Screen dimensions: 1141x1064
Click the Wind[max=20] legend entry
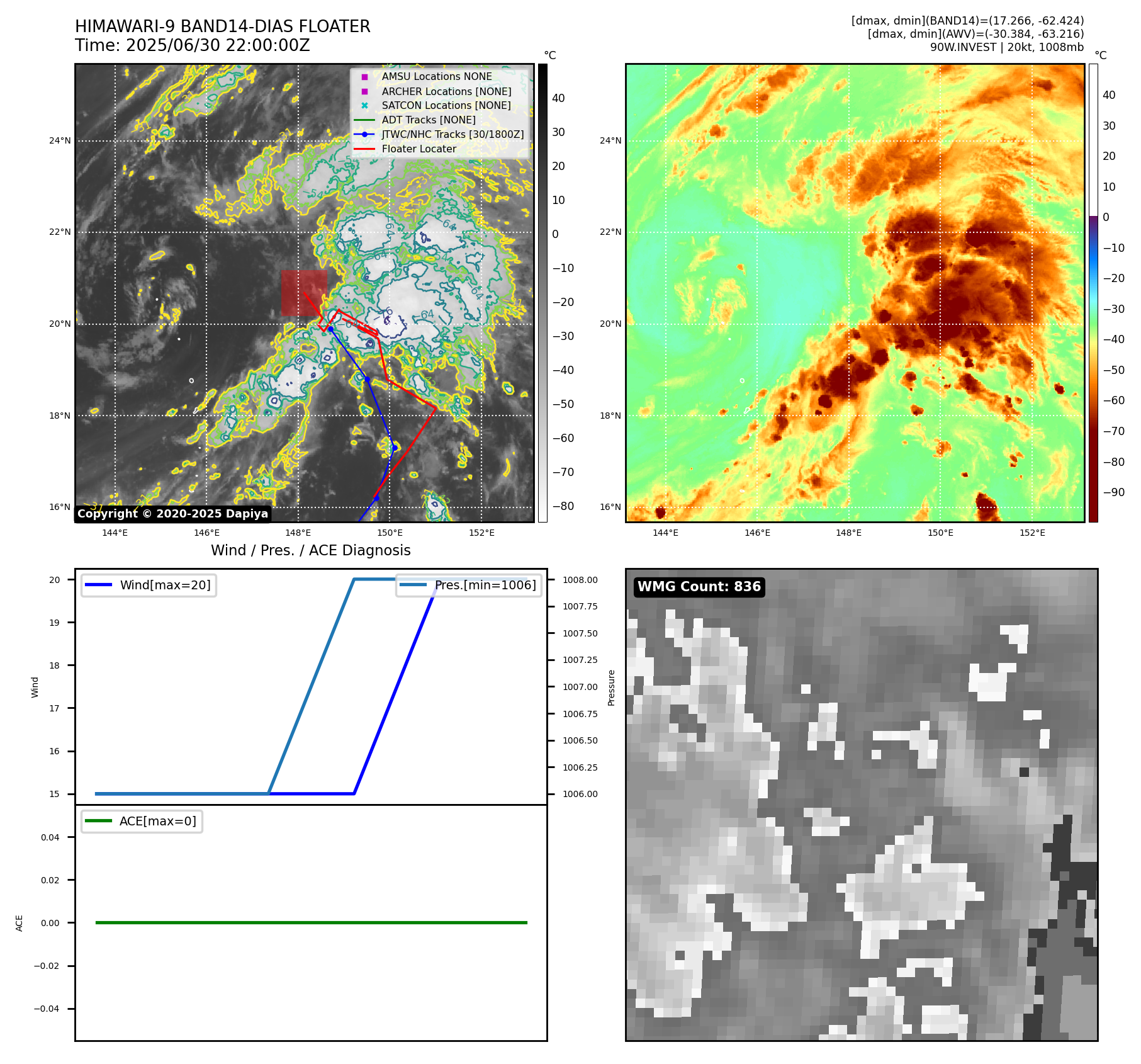click(149, 585)
